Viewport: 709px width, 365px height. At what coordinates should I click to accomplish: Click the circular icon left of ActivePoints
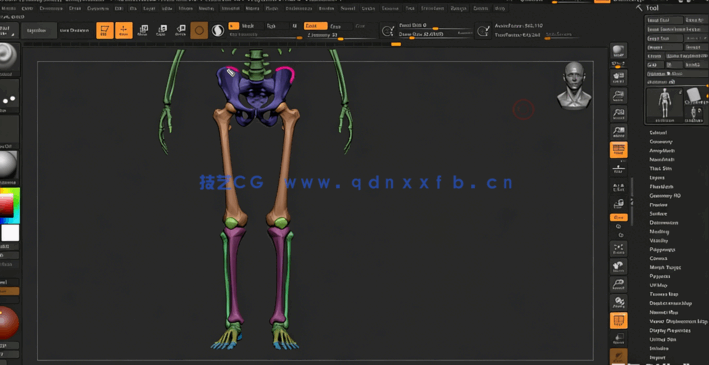[x=483, y=31]
